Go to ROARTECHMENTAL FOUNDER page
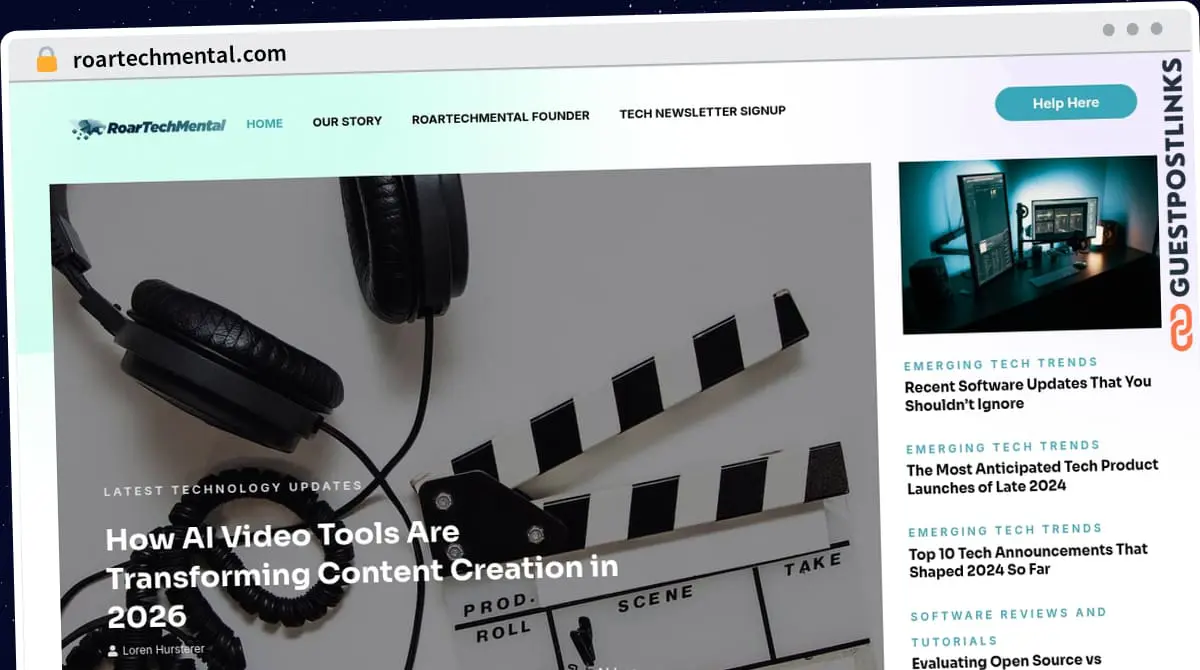 pos(501,117)
